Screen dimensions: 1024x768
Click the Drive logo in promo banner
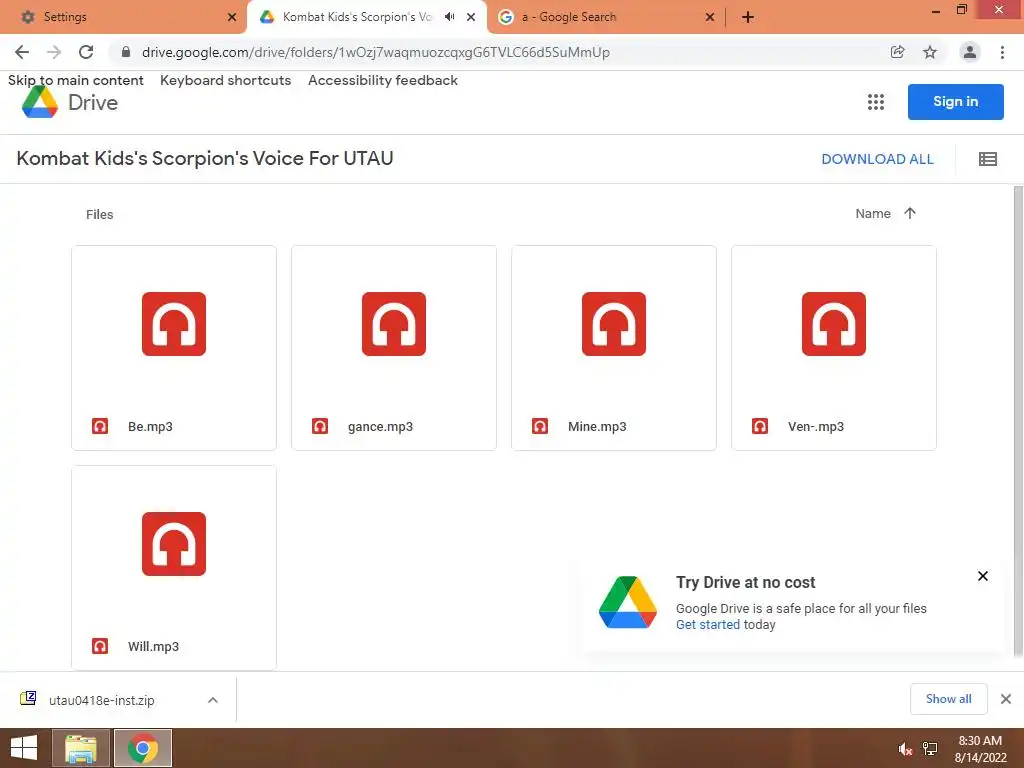pyautogui.click(x=628, y=602)
